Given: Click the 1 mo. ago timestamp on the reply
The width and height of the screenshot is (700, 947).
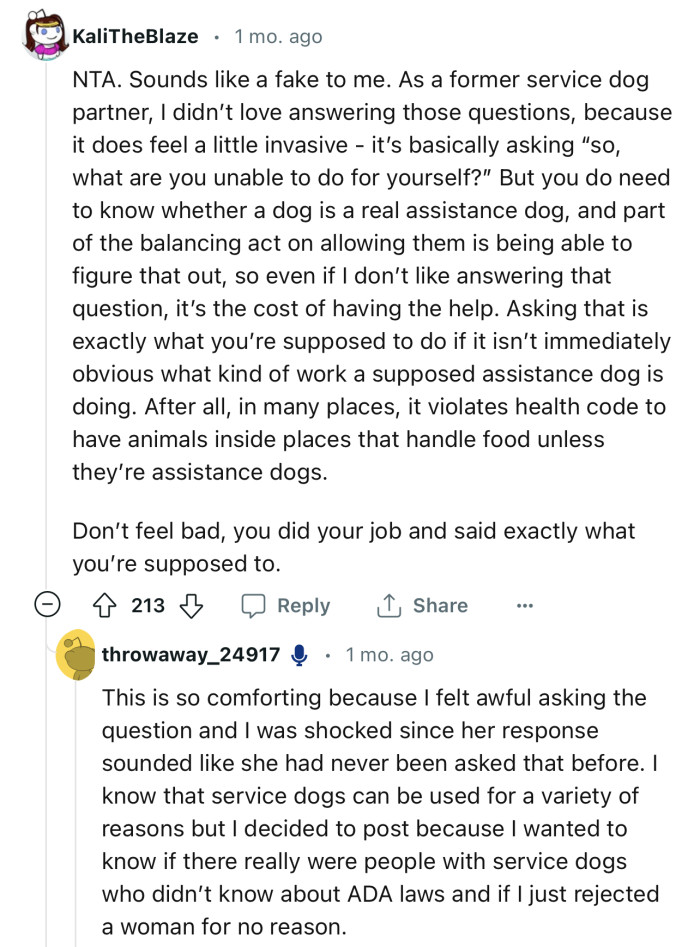Looking at the screenshot, I should [x=392, y=655].
